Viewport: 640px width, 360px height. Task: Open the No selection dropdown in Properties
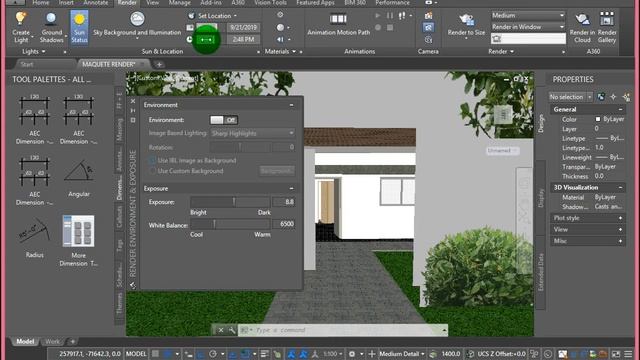coord(570,97)
